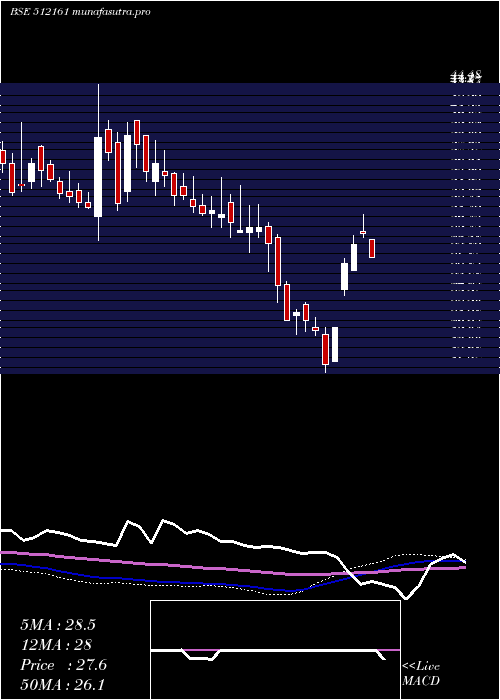Click the lowest red candle at chart bottom
The height and width of the screenshot is (700, 500).
pyautogui.click(x=325, y=350)
